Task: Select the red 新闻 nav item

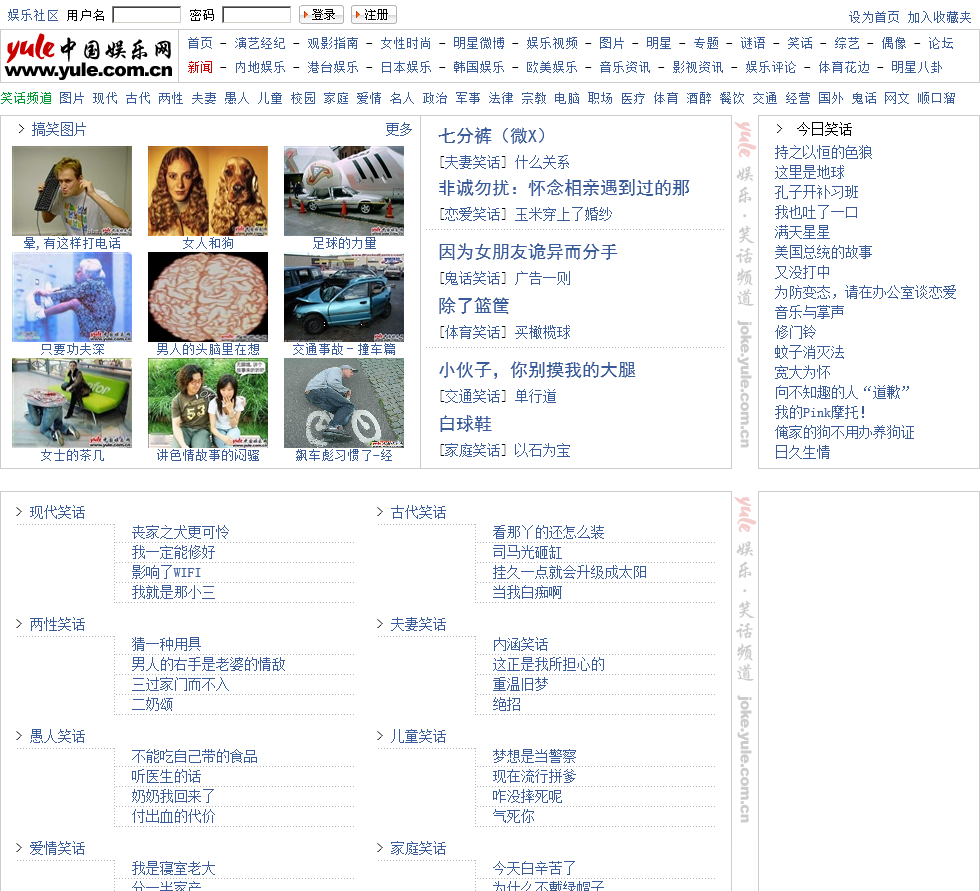Action: coord(200,67)
